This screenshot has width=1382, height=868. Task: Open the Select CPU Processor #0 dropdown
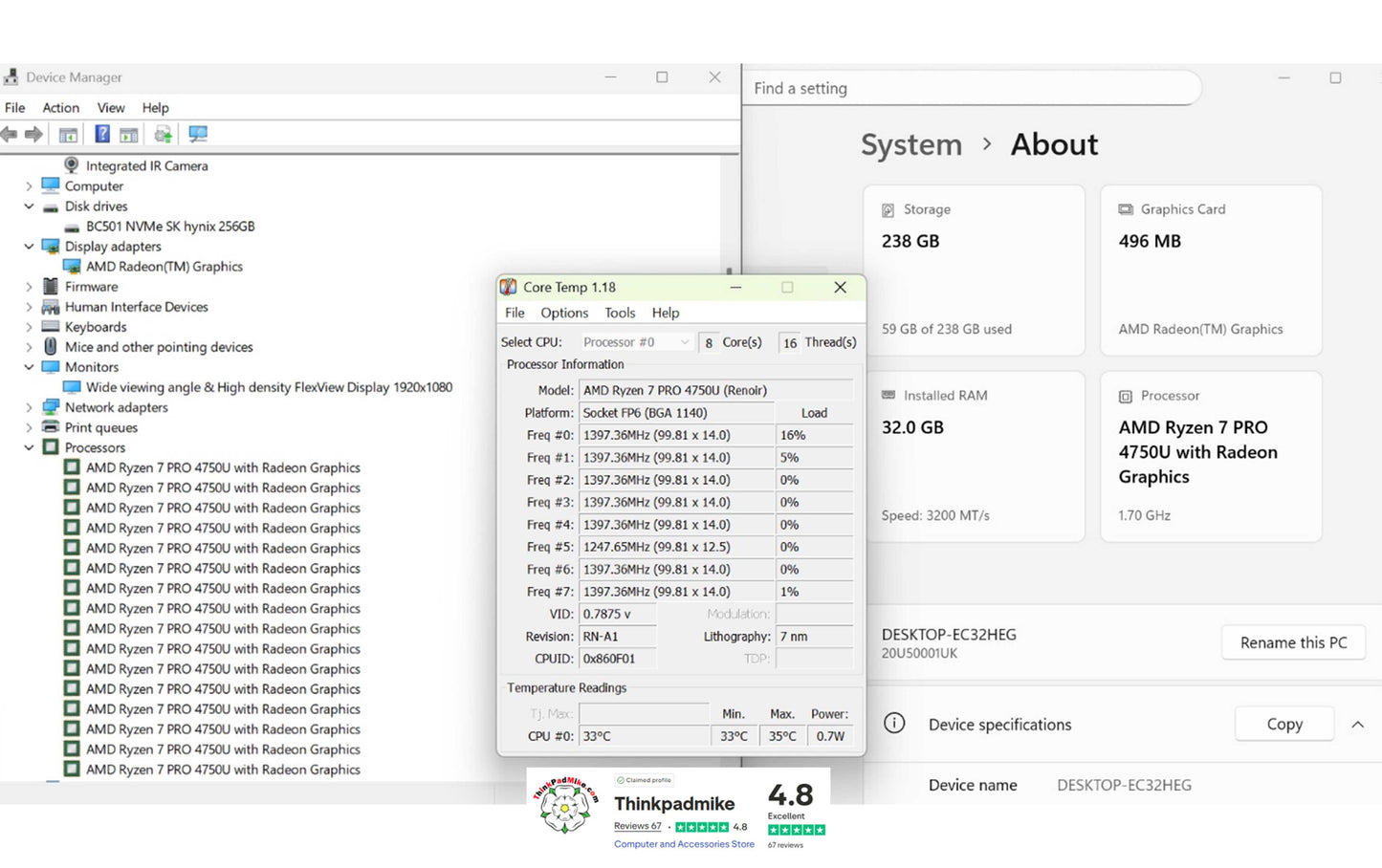pyautogui.click(x=635, y=342)
